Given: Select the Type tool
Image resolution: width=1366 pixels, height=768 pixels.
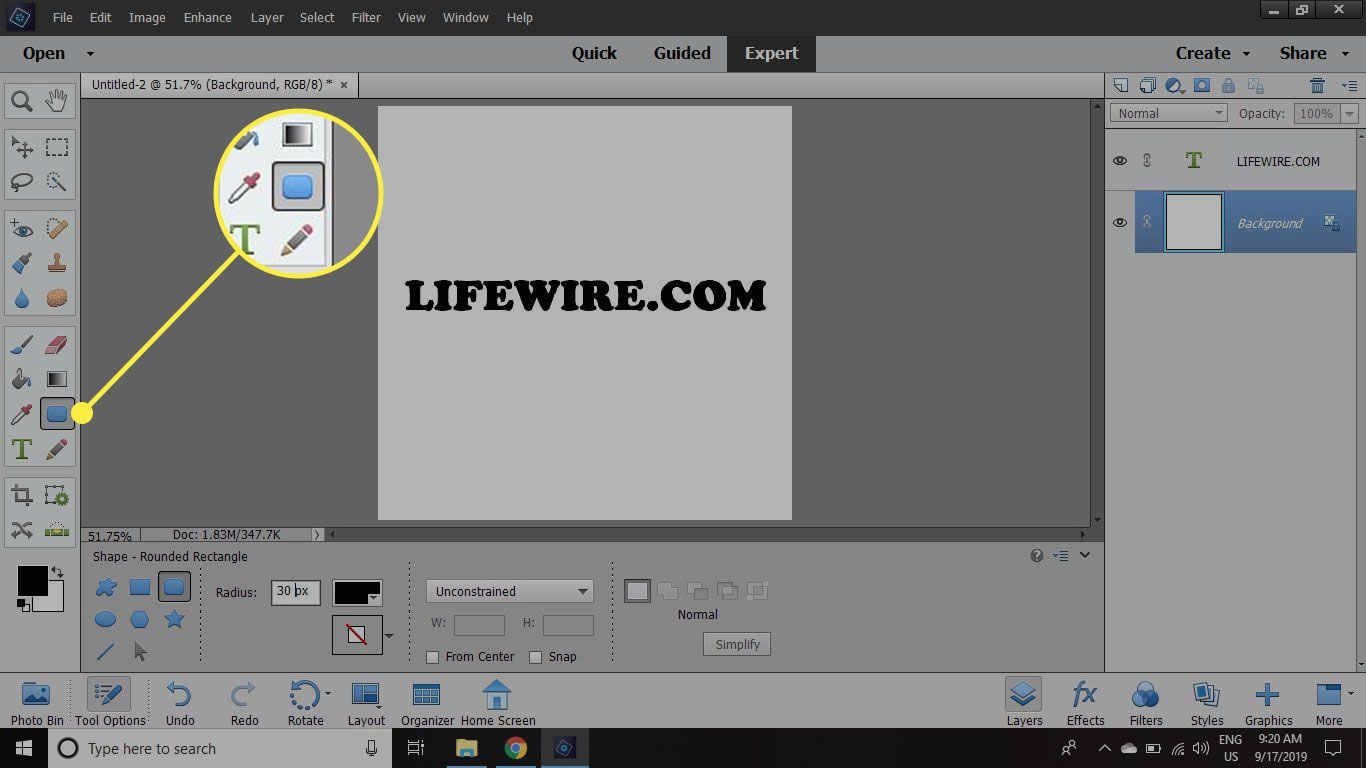Looking at the screenshot, I should pos(21,449).
